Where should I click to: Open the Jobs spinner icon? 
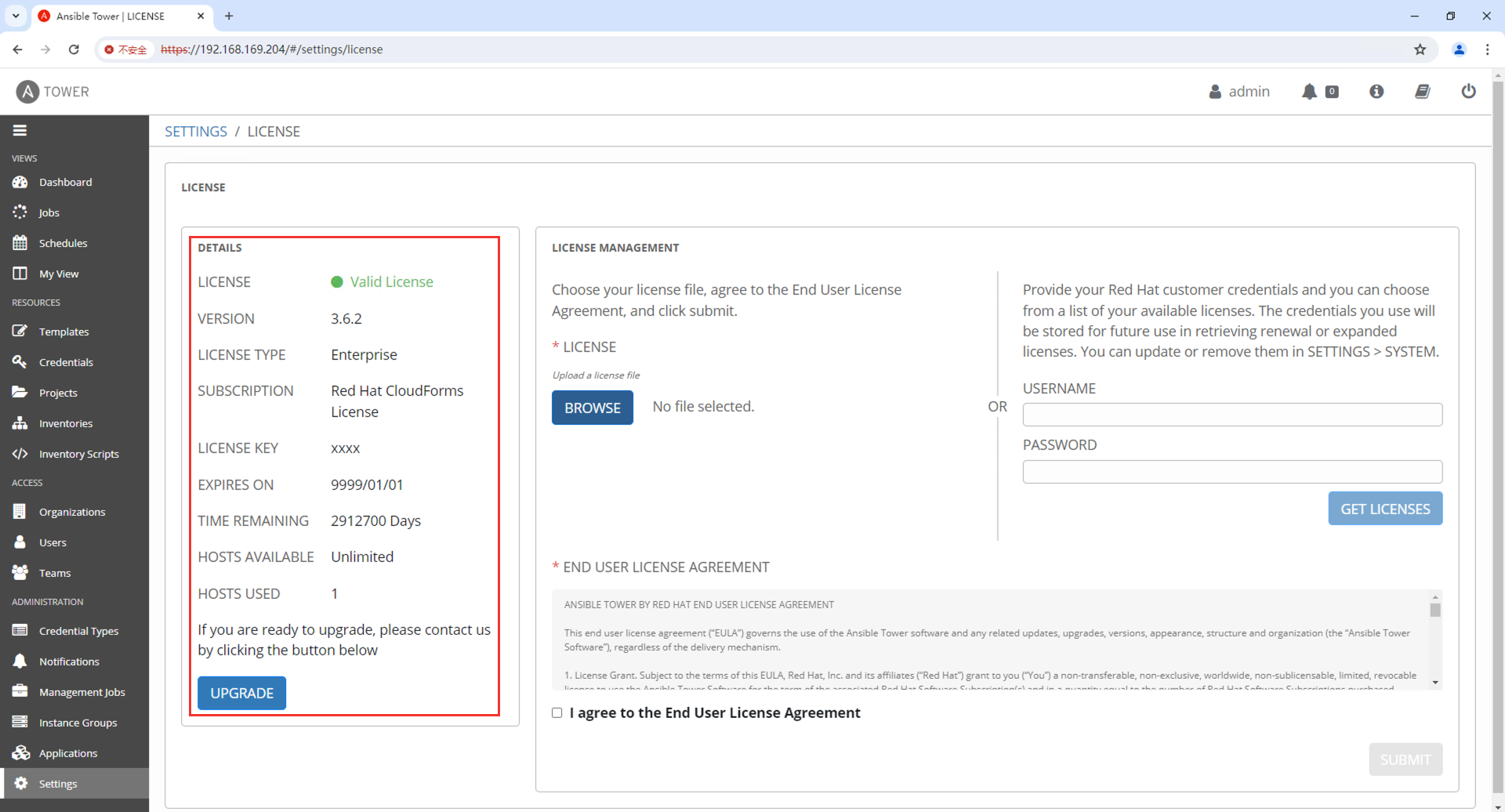pyautogui.click(x=20, y=212)
